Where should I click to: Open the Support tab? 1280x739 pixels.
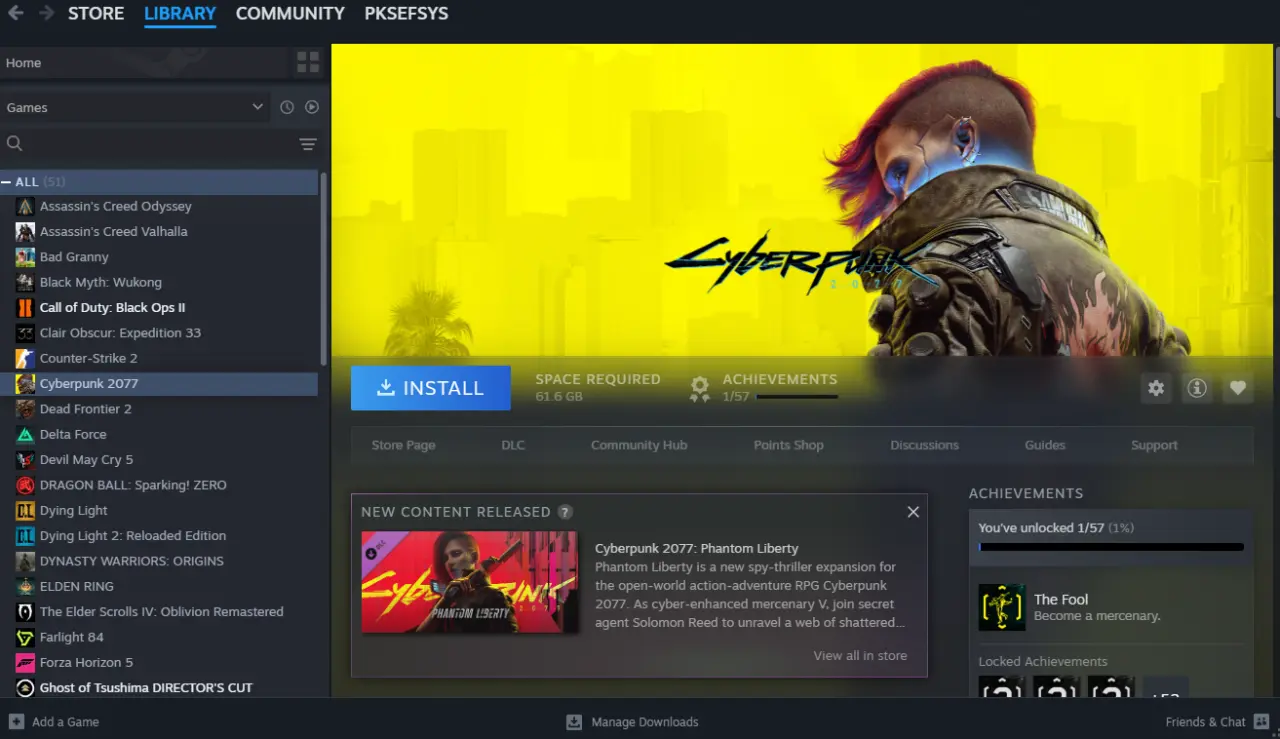point(1154,445)
